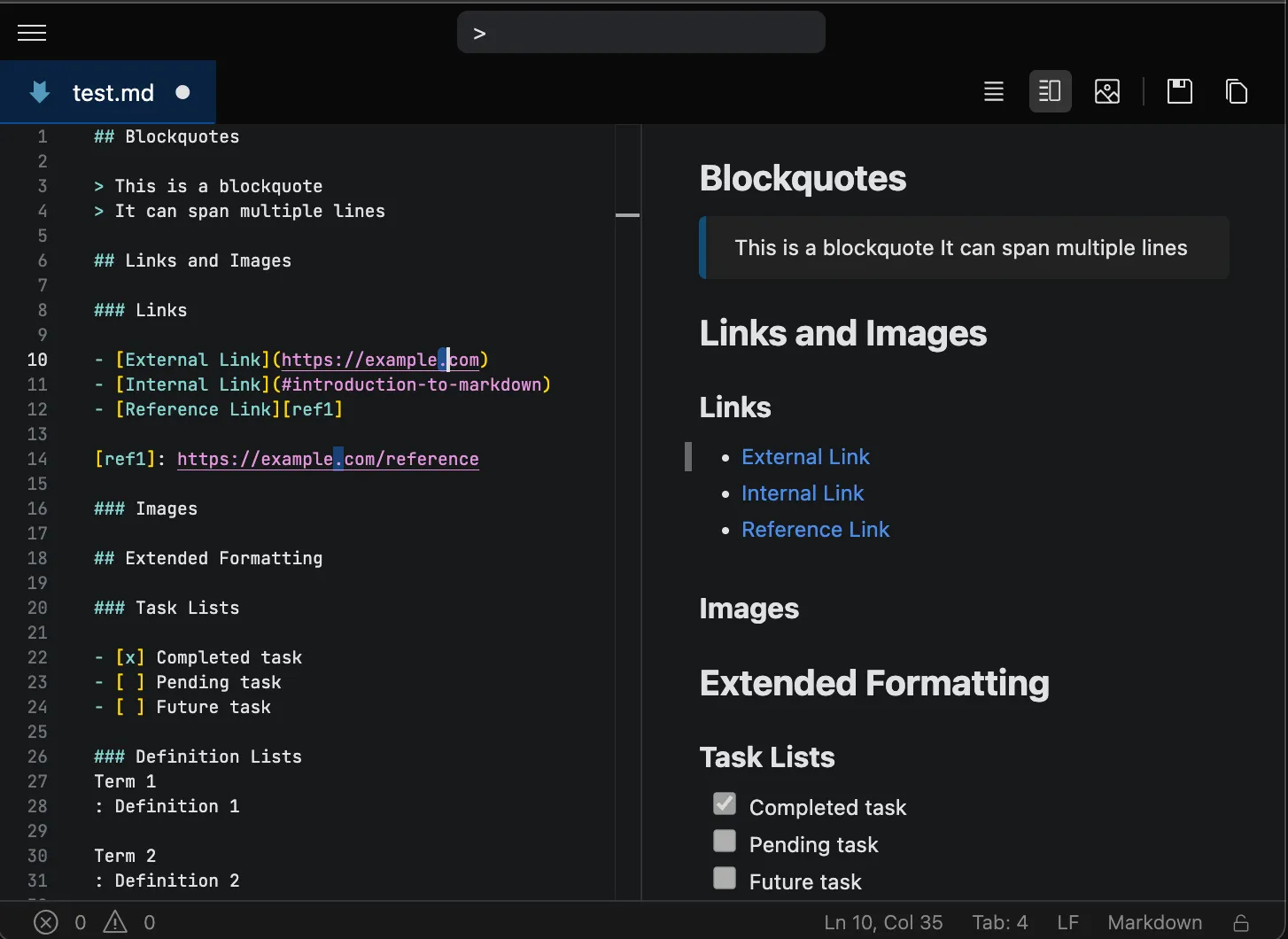Open the hamburger menu
The image size is (1288, 939).
[32, 34]
